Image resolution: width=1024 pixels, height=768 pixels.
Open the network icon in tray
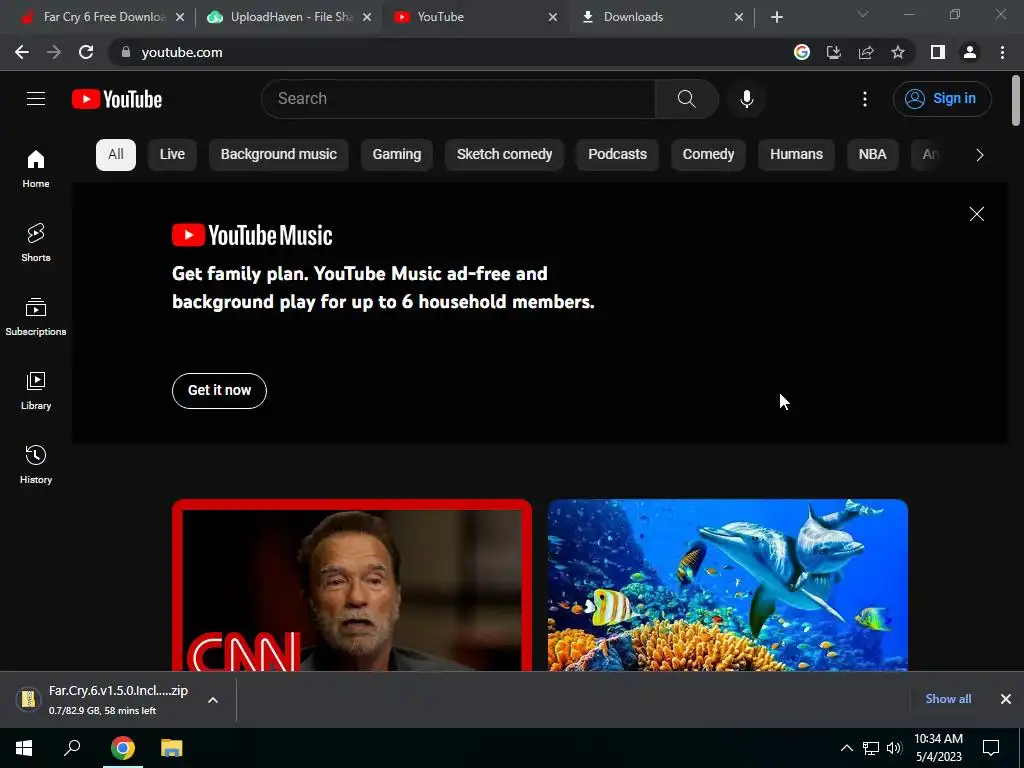click(870, 748)
